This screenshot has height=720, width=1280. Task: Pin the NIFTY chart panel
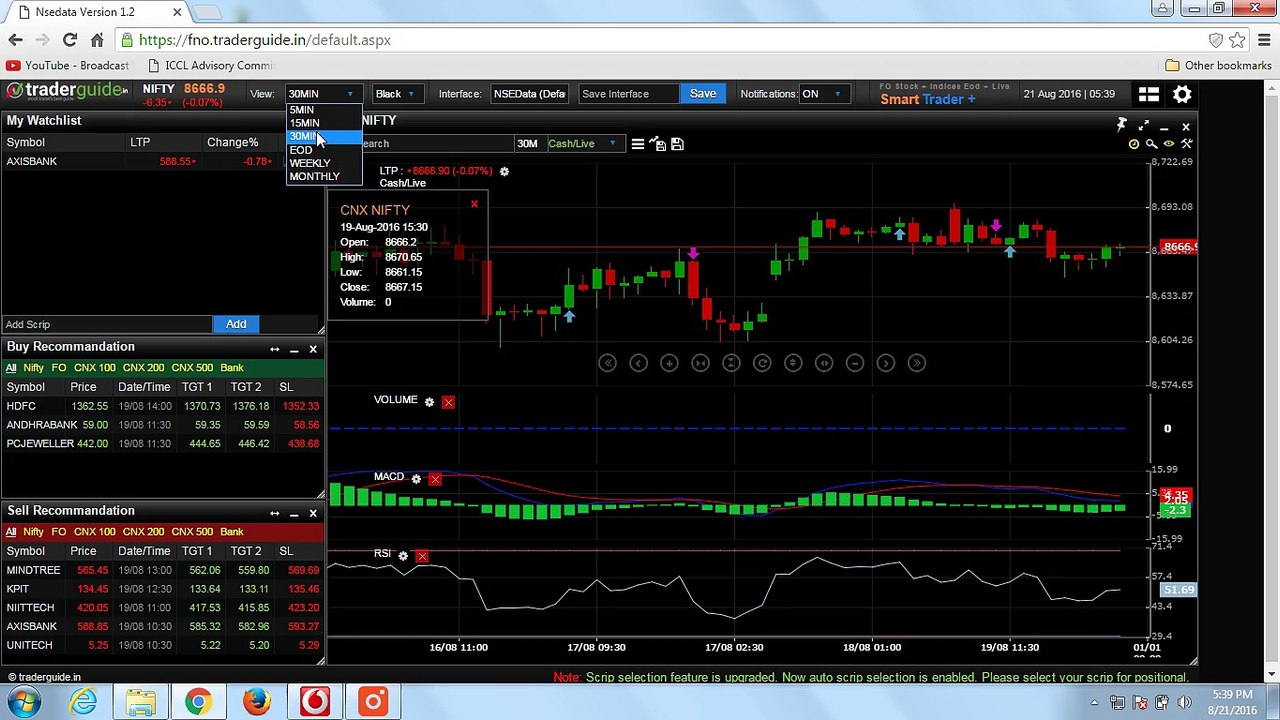click(1122, 125)
